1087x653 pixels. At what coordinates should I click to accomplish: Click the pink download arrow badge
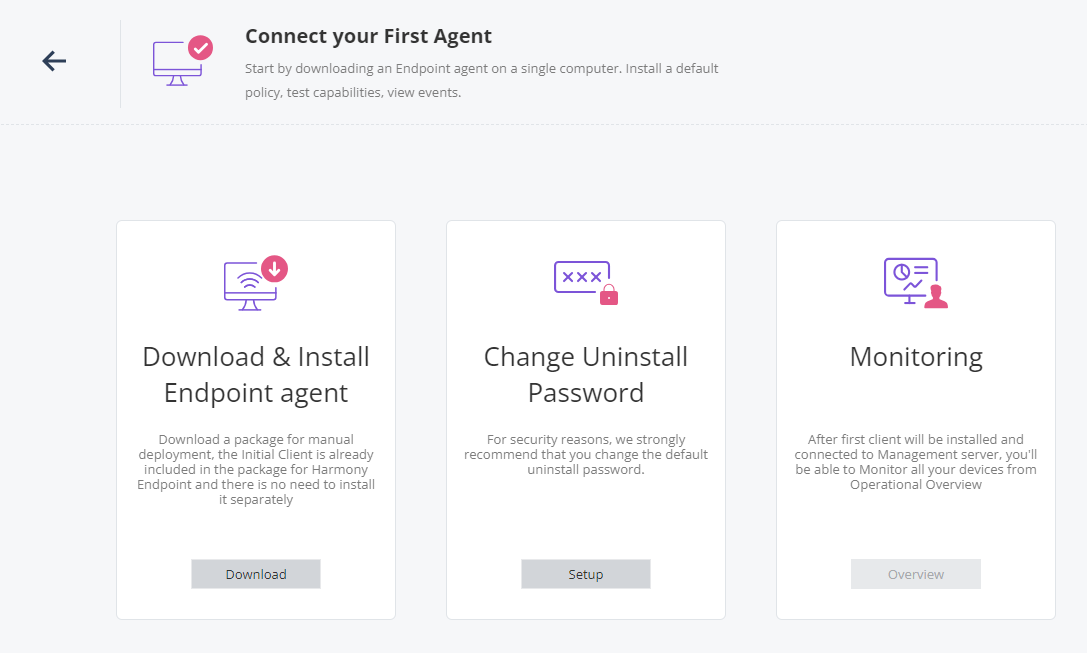coord(275,268)
